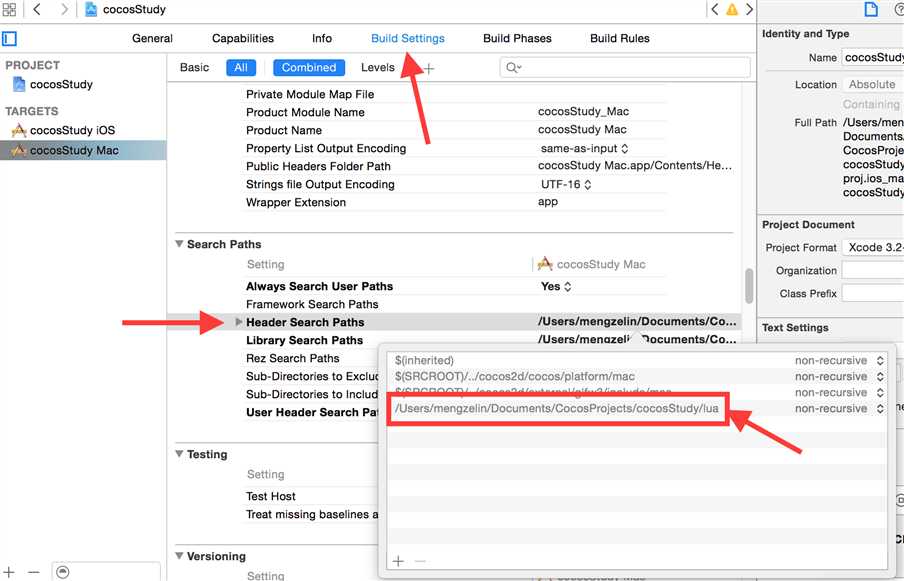Jump to next issue arrow
Screen dimensions: 904x581
[x=749, y=9]
